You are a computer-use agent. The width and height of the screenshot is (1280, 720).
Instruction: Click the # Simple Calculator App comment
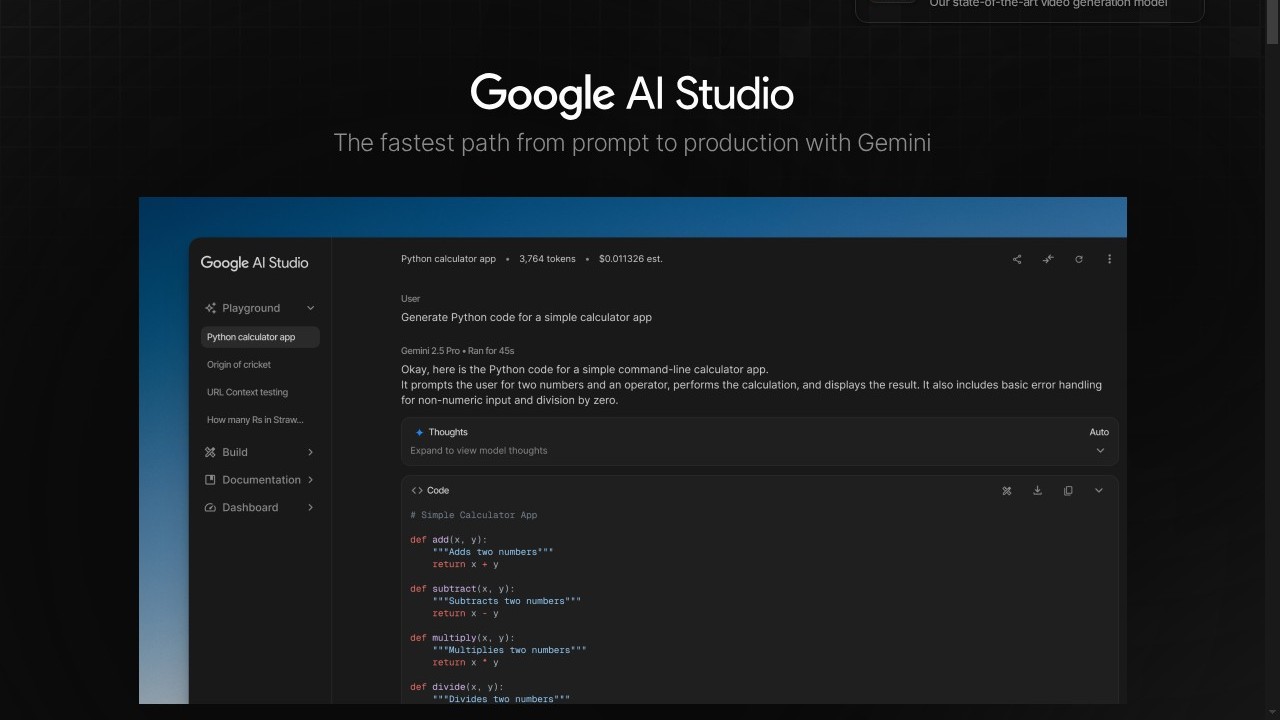point(473,515)
